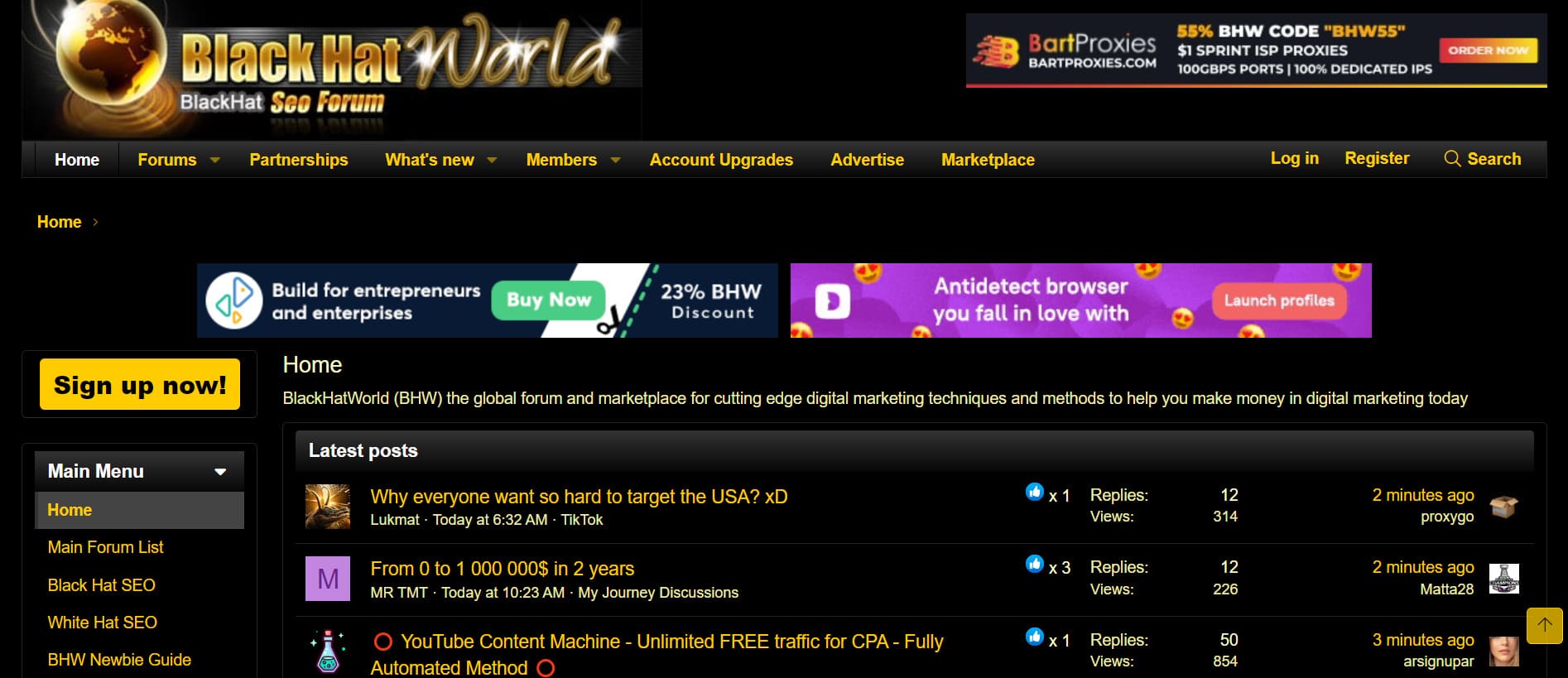Click username arsignupar
1568x678 pixels.
click(1439, 661)
